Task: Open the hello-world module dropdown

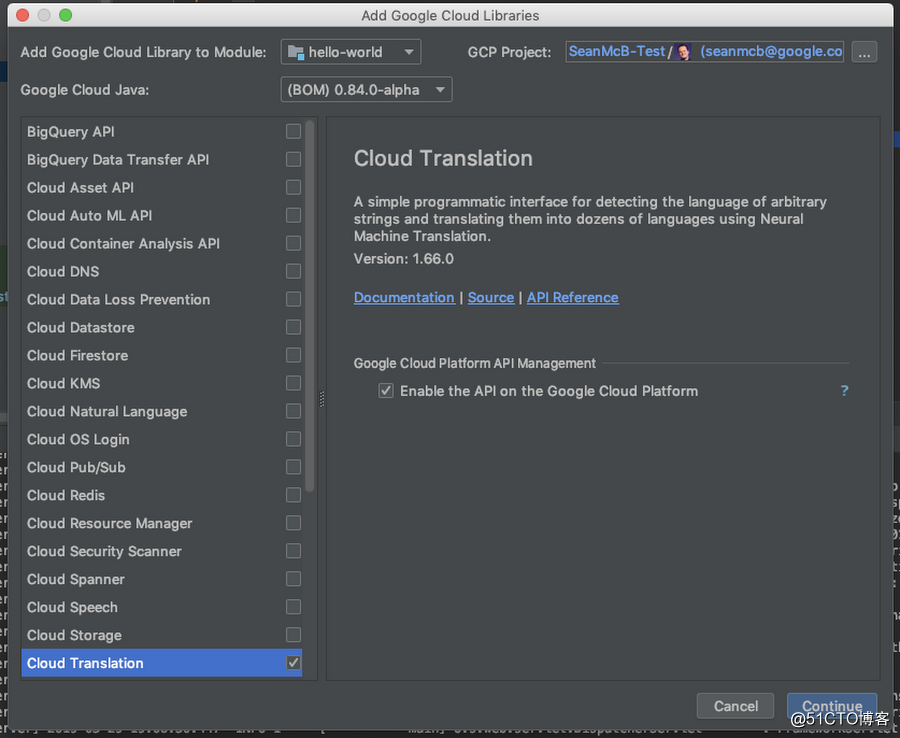Action: (351, 52)
